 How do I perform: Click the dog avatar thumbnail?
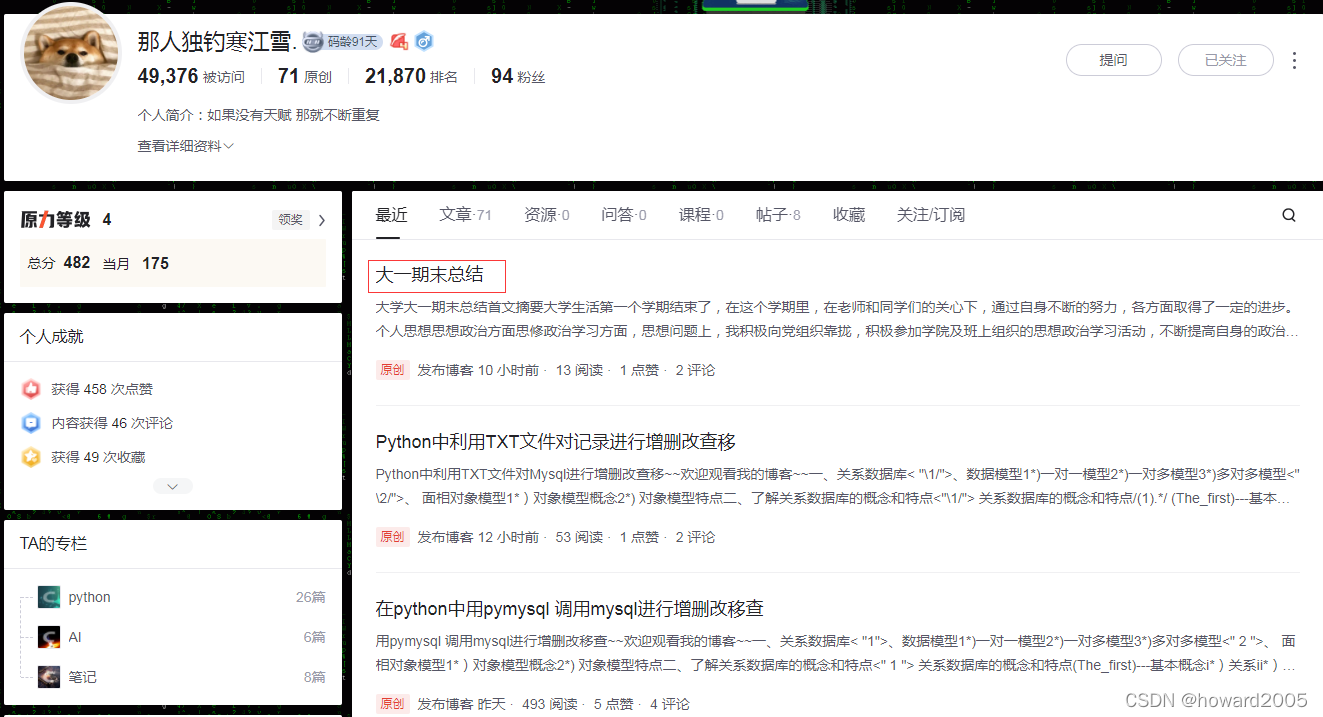(x=70, y=52)
